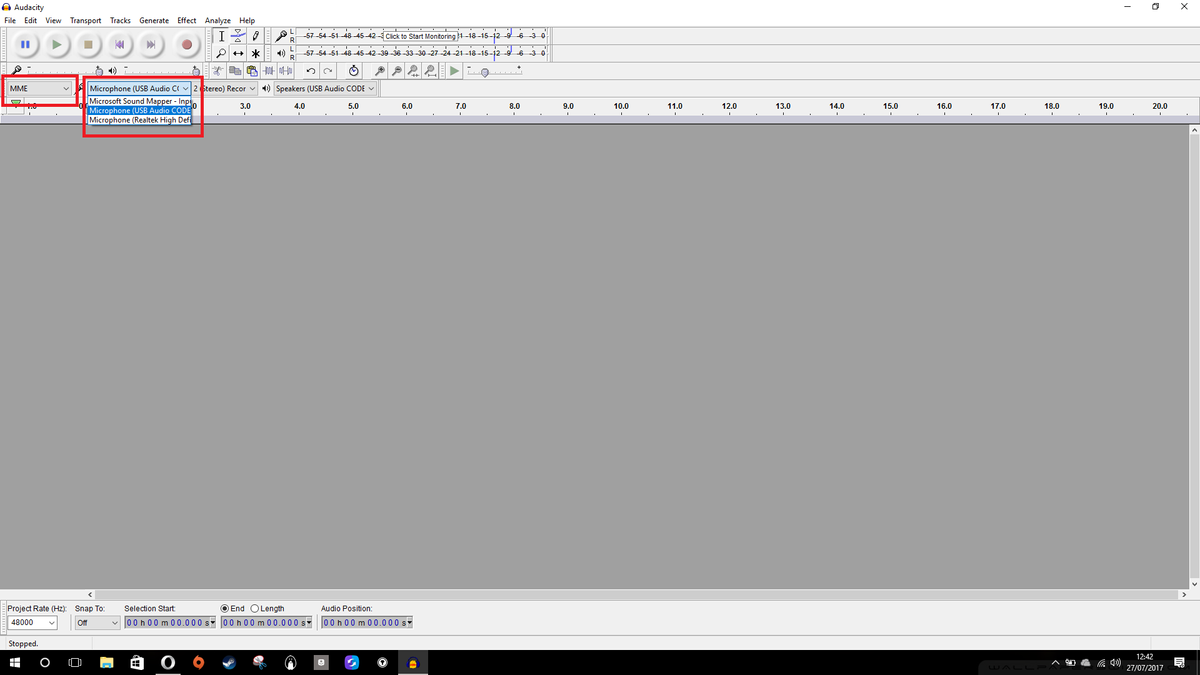Open the Windows Start menu
The image size is (1200, 675).
point(15,663)
